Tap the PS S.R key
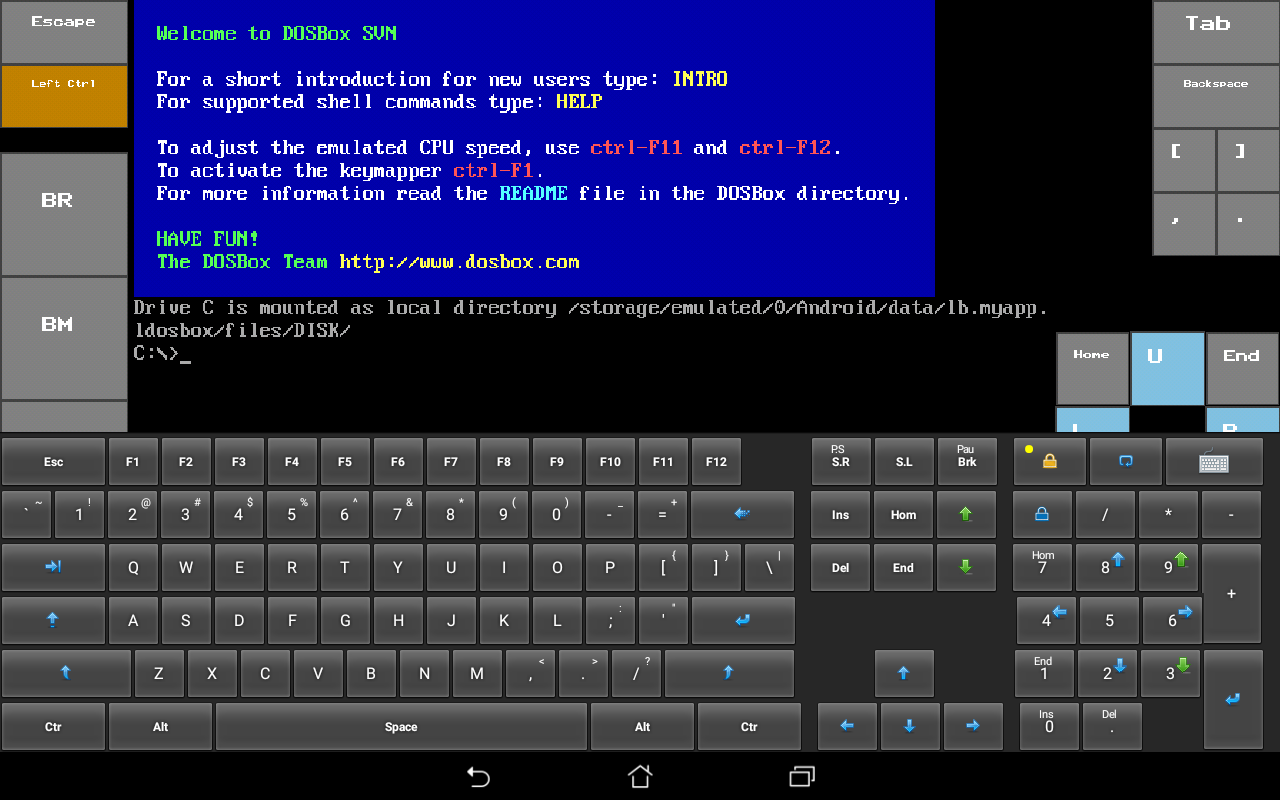Viewport: 1280px width, 800px height. [840, 461]
